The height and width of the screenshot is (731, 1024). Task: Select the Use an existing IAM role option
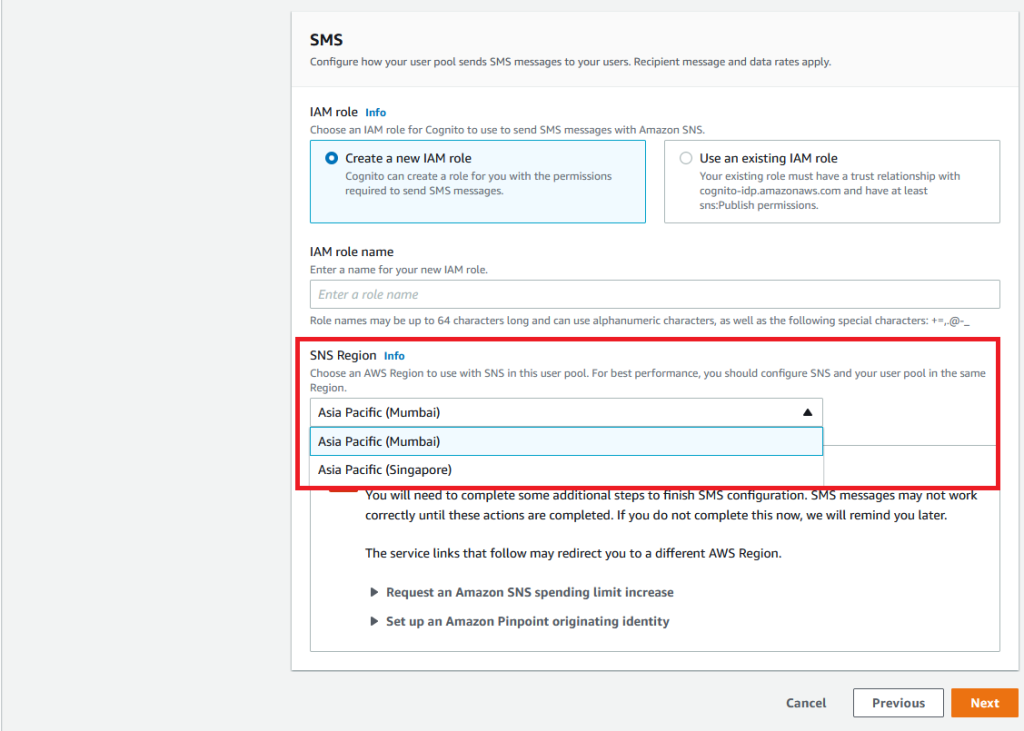pyautogui.click(x=686, y=158)
